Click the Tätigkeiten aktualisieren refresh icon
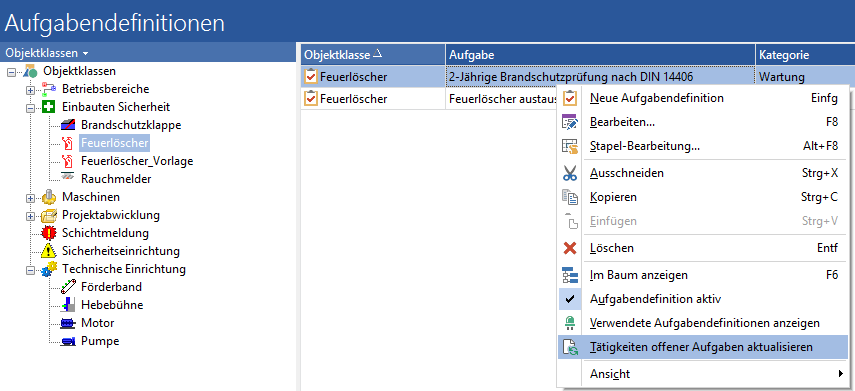The width and height of the screenshot is (855, 391). [x=570, y=347]
